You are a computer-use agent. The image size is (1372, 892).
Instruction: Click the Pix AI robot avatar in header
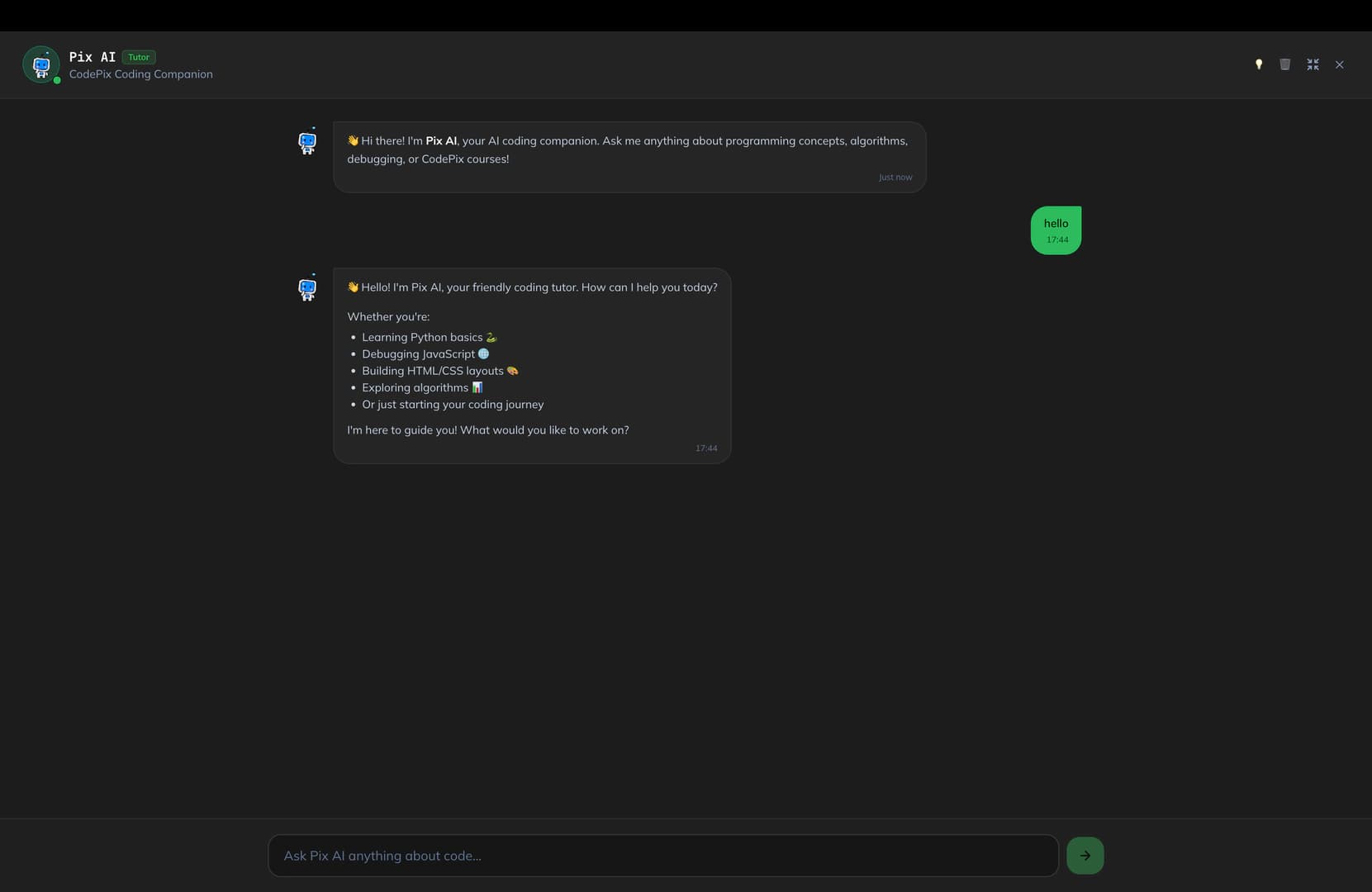[41, 64]
